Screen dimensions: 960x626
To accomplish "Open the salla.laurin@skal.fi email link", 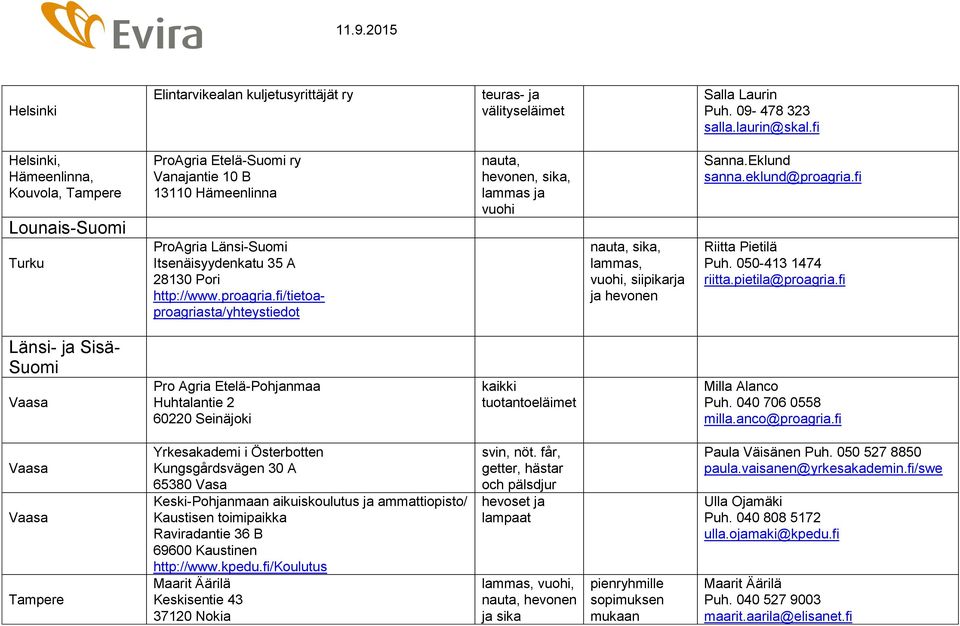I will click(761, 127).
